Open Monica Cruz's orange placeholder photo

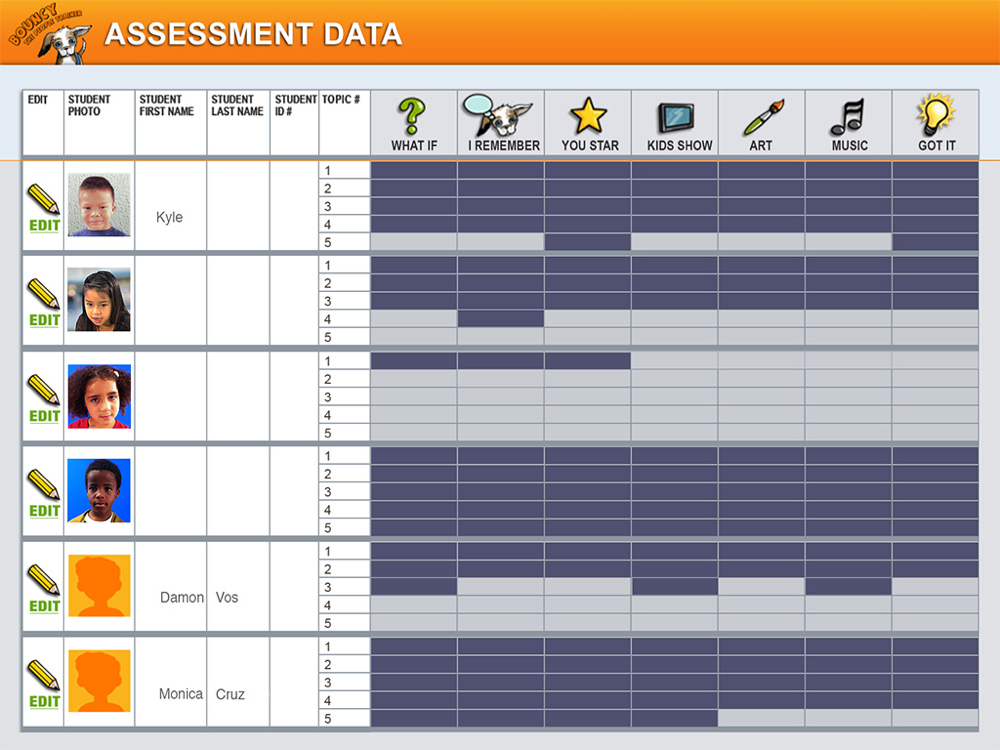pos(99,681)
